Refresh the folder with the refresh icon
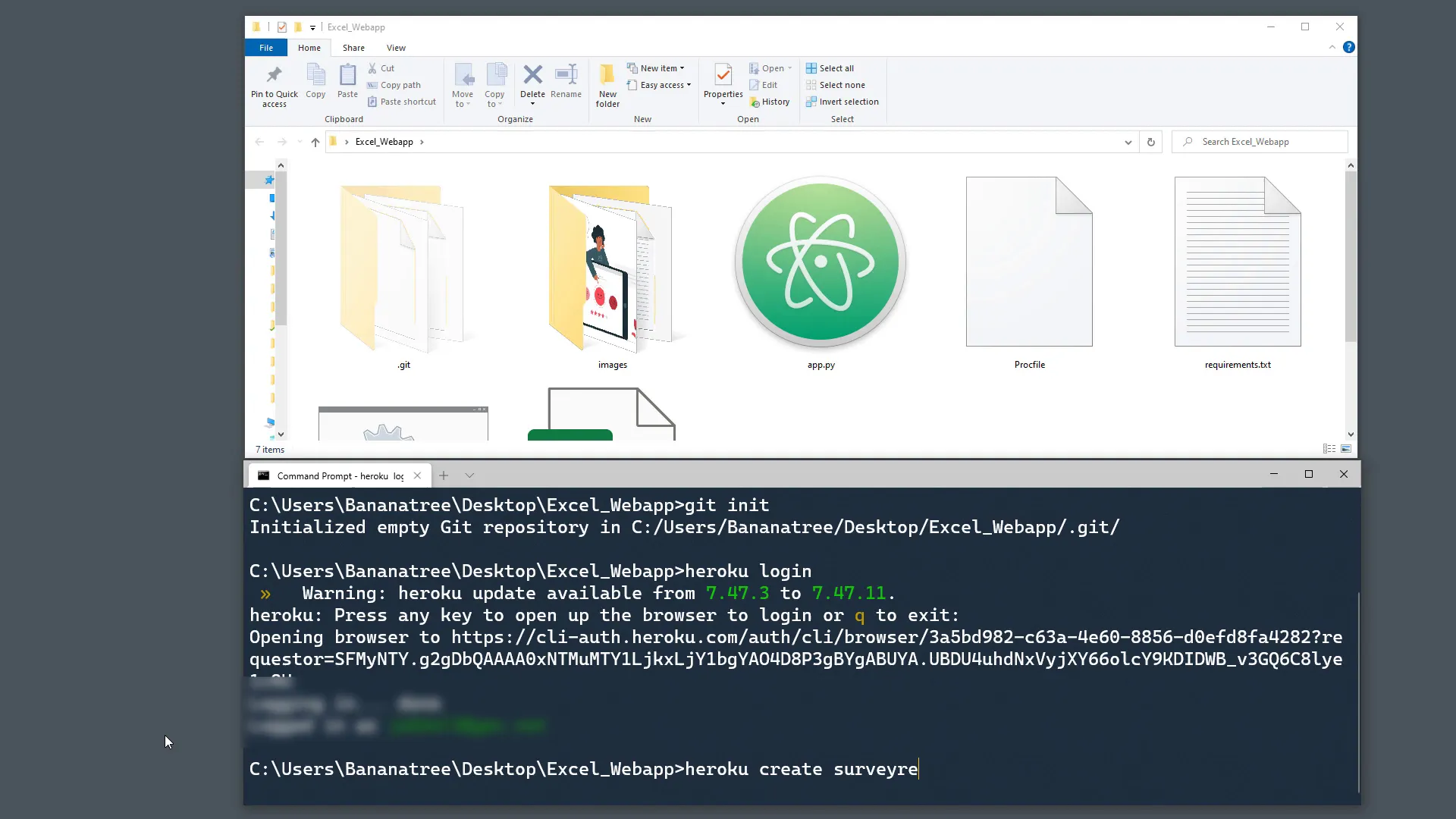 (x=1152, y=142)
